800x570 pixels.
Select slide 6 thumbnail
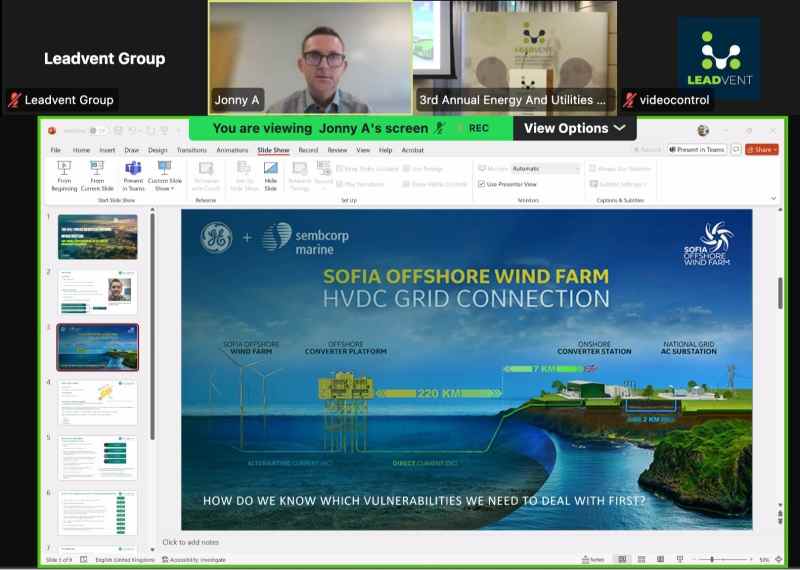[97, 513]
